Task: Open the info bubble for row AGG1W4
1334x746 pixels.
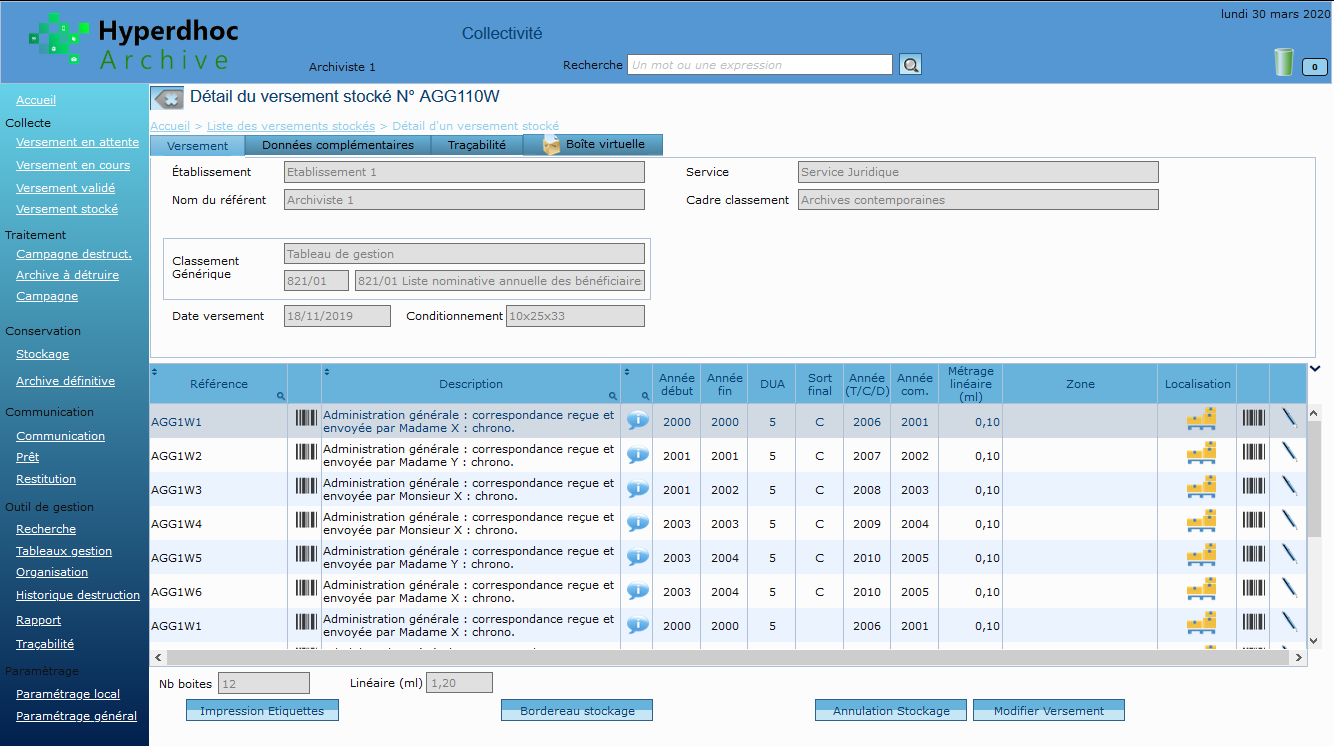Action: pyautogui.click(x=637, y=523)
